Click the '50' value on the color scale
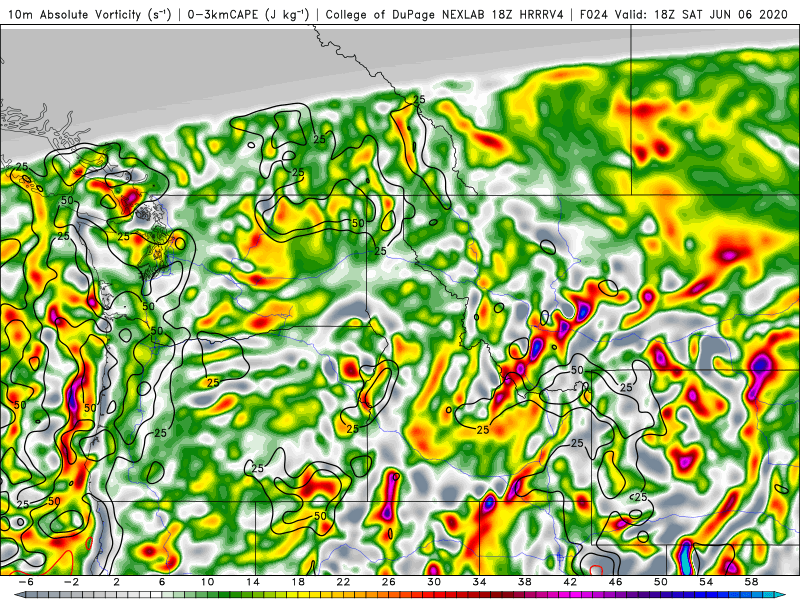 point(661,582)
